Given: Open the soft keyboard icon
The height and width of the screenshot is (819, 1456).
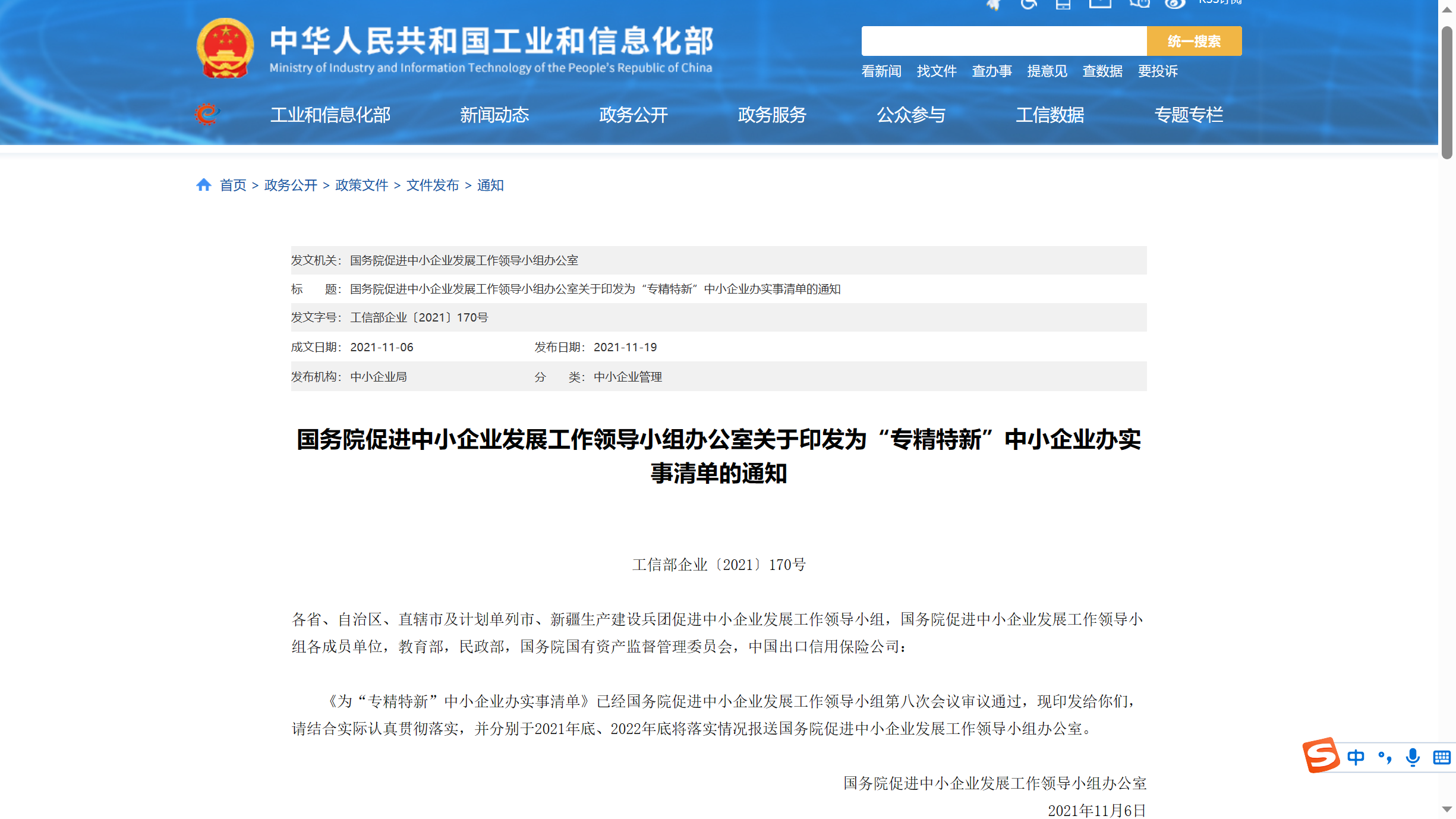Looking at the screenshot, I should [1441, 757].
